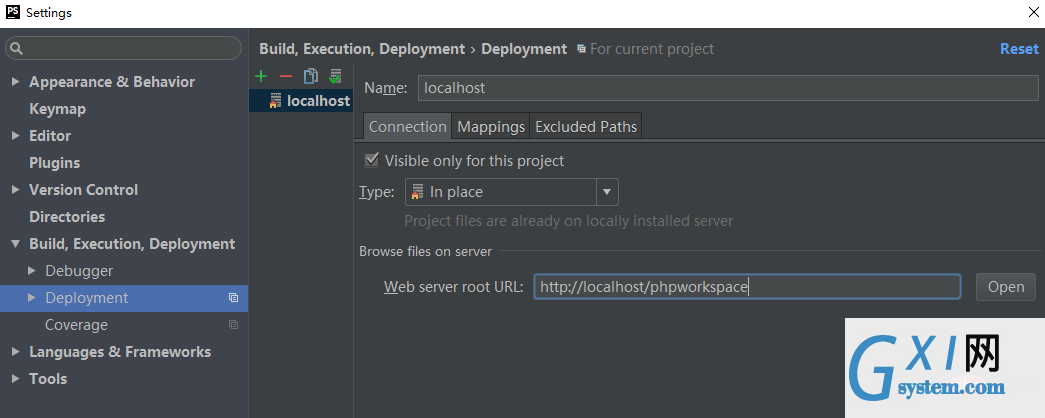Click the Open button next to URL
The image size is (1045, 418).
(1006, 287)
